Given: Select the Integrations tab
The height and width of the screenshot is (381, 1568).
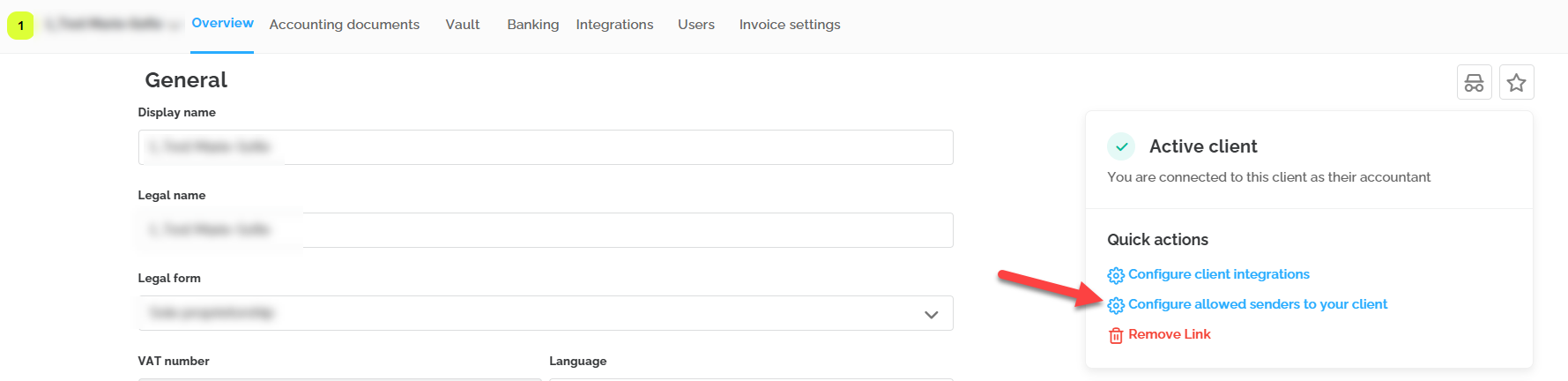Looking at the screenshot, I should point(614,25).
